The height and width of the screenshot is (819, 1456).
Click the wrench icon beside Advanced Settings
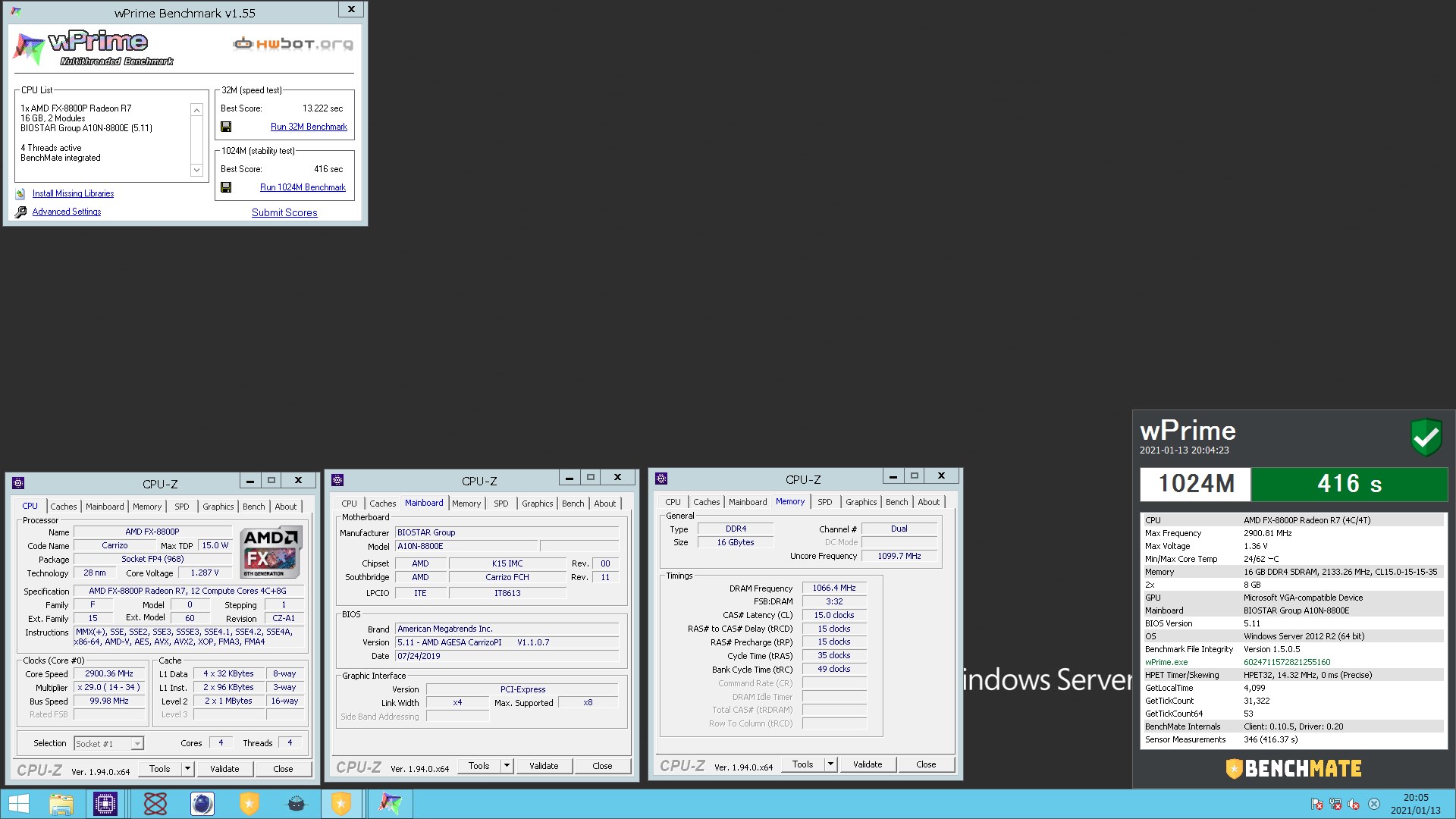(x=20, y=212)
